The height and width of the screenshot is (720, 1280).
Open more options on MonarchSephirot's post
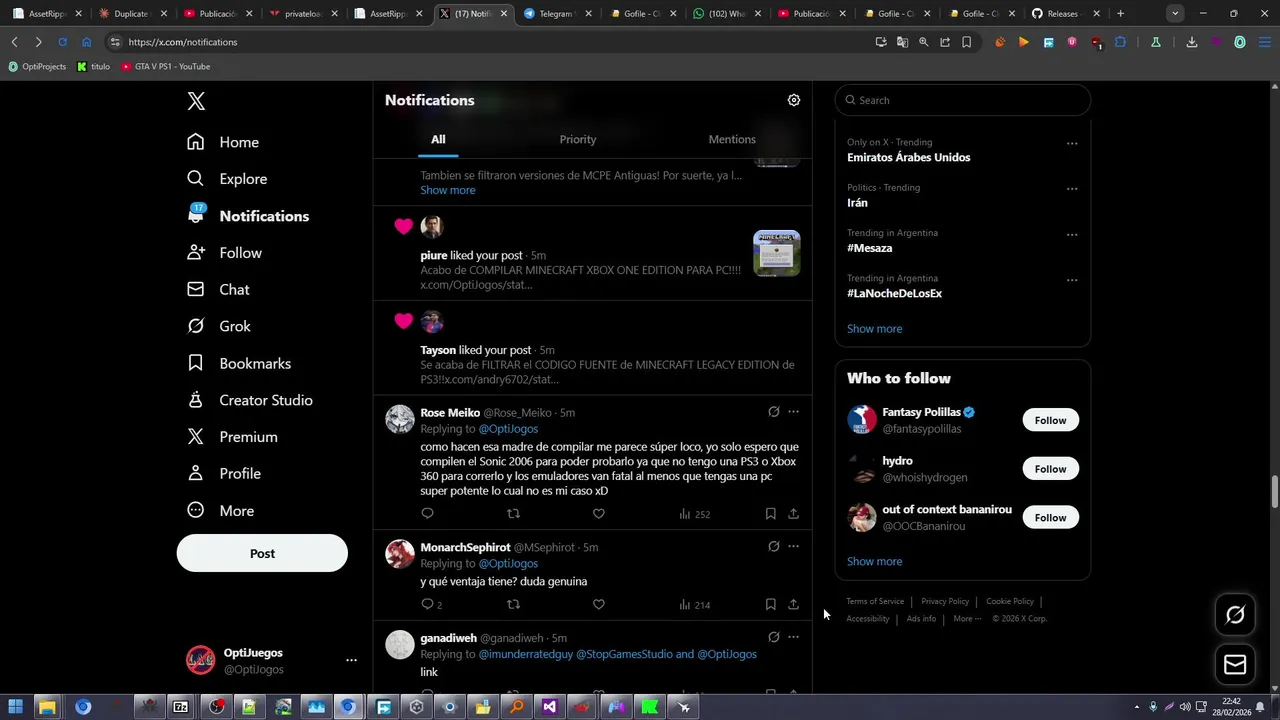click(793, 546)
